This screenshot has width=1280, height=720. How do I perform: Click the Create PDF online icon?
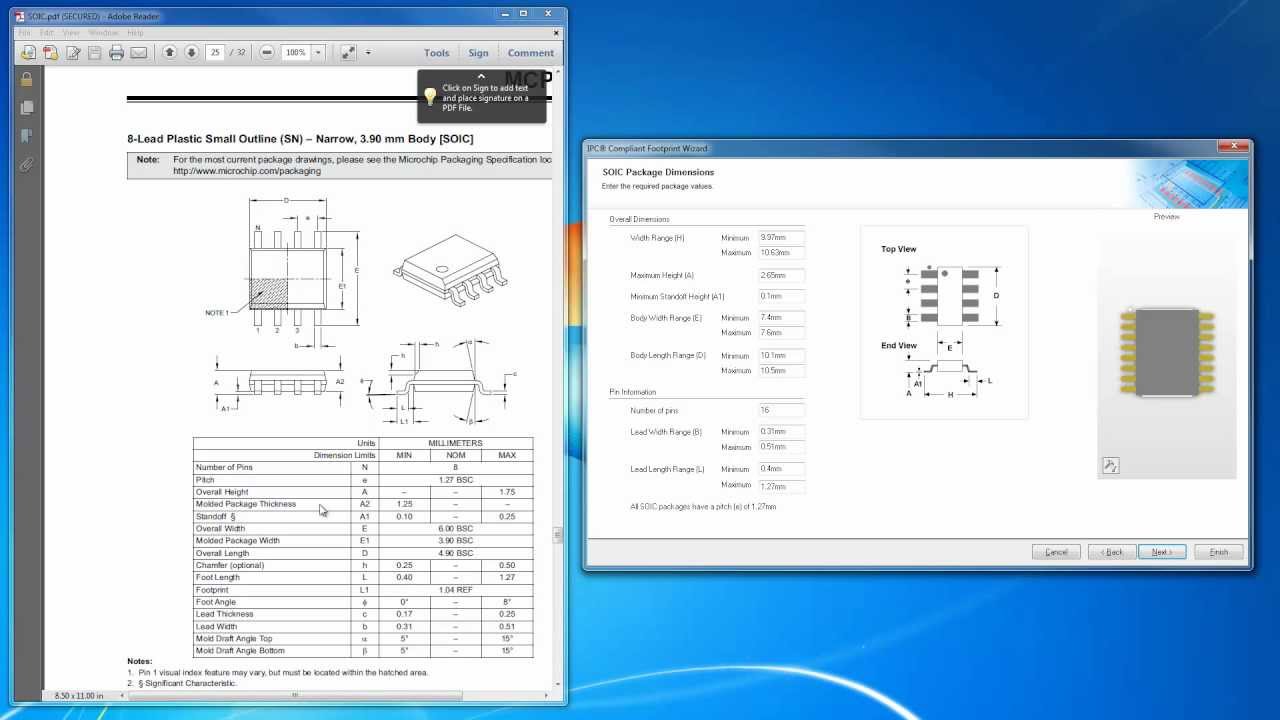[50, 53]
